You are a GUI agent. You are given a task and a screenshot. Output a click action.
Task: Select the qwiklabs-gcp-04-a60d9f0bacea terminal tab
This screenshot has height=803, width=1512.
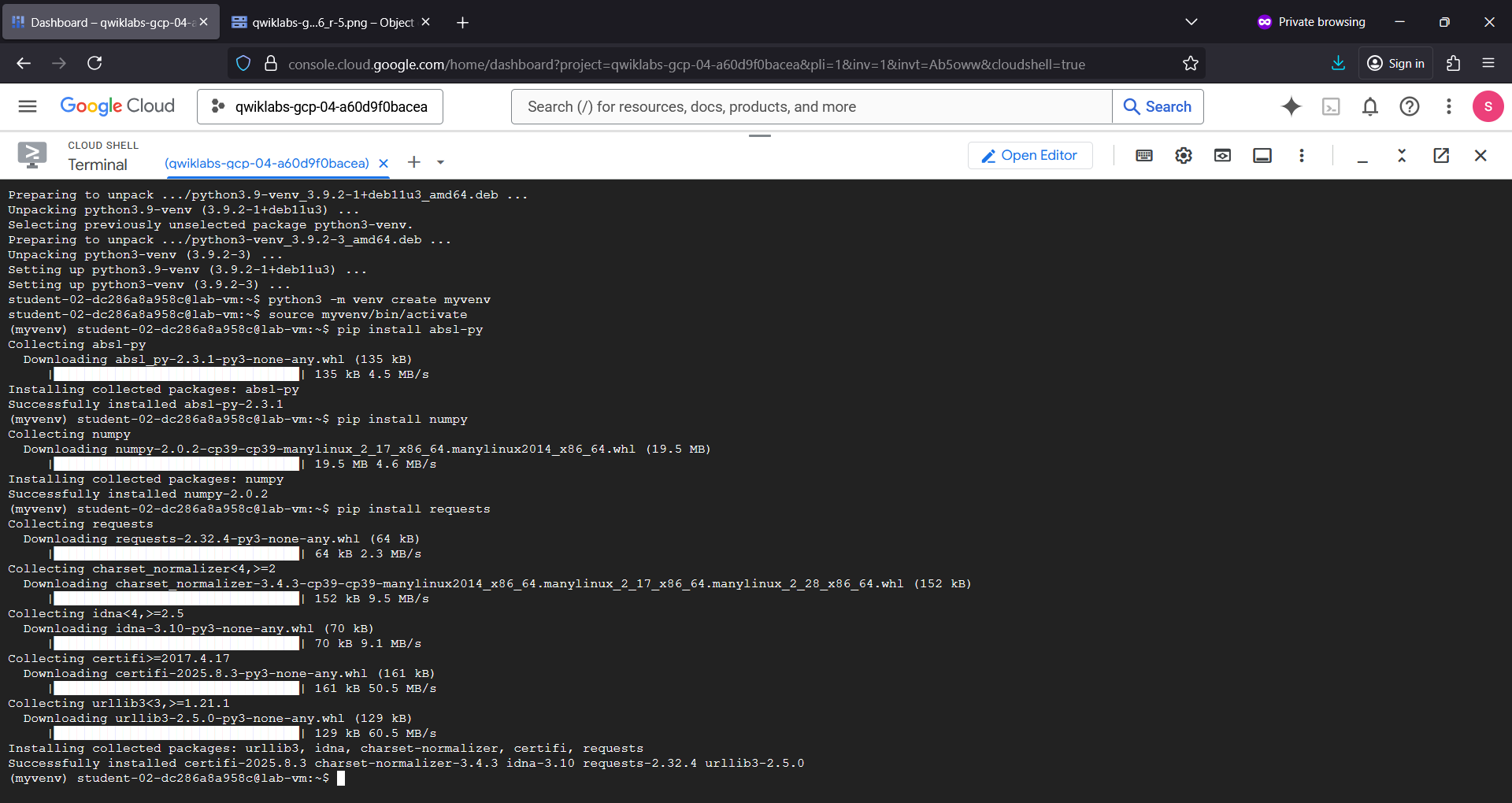(267, 163)
